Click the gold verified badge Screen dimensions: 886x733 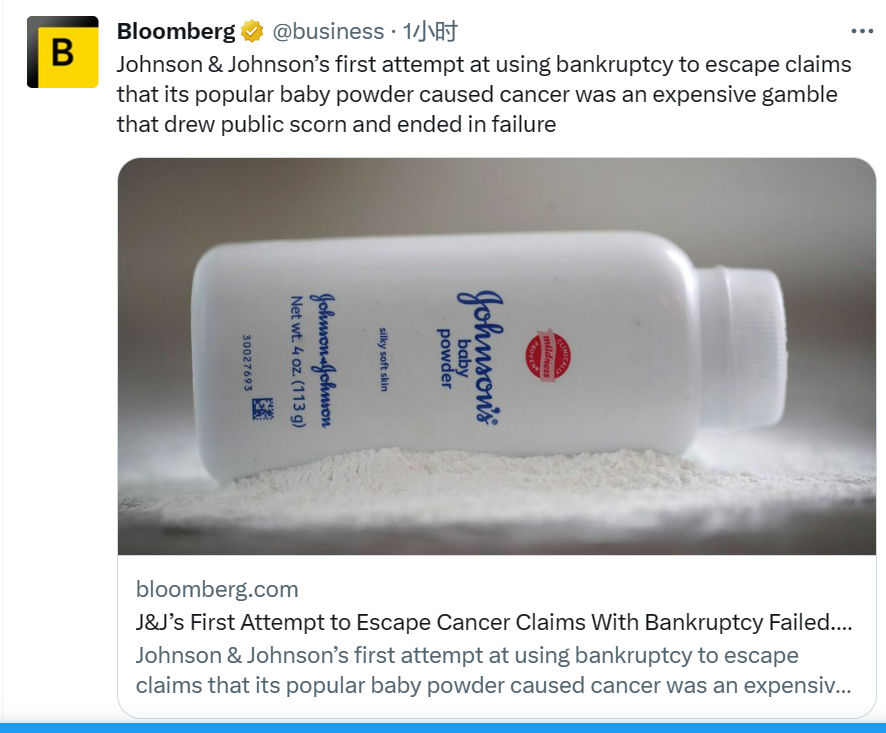pyautogui.click(x=252, y=32)
